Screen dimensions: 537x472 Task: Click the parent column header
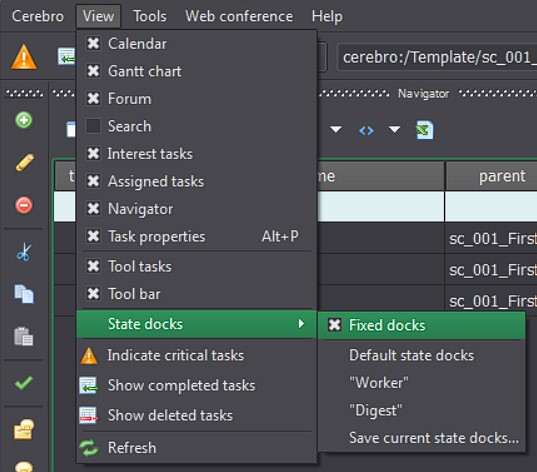pos(491,176)
